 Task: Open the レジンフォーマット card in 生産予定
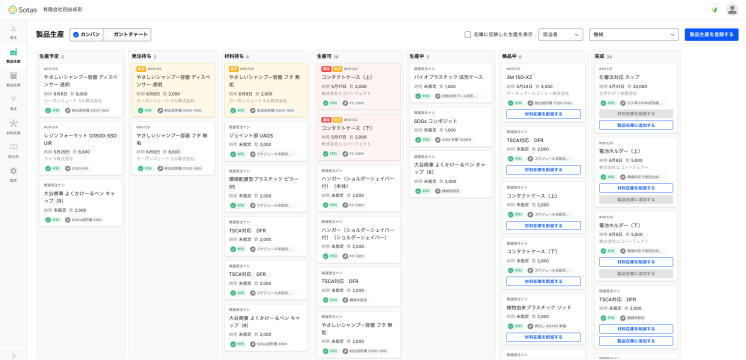coord(80,149)
